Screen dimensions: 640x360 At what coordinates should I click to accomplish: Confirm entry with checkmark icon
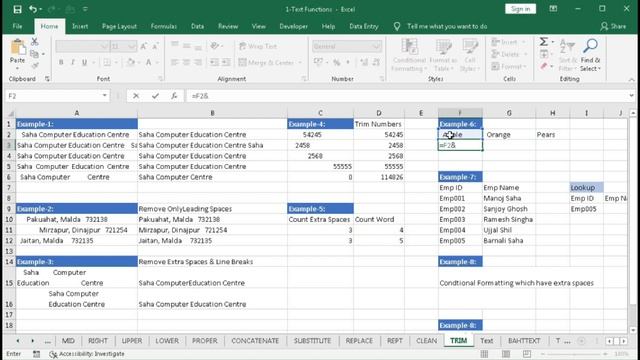click(x=155, y=96)
